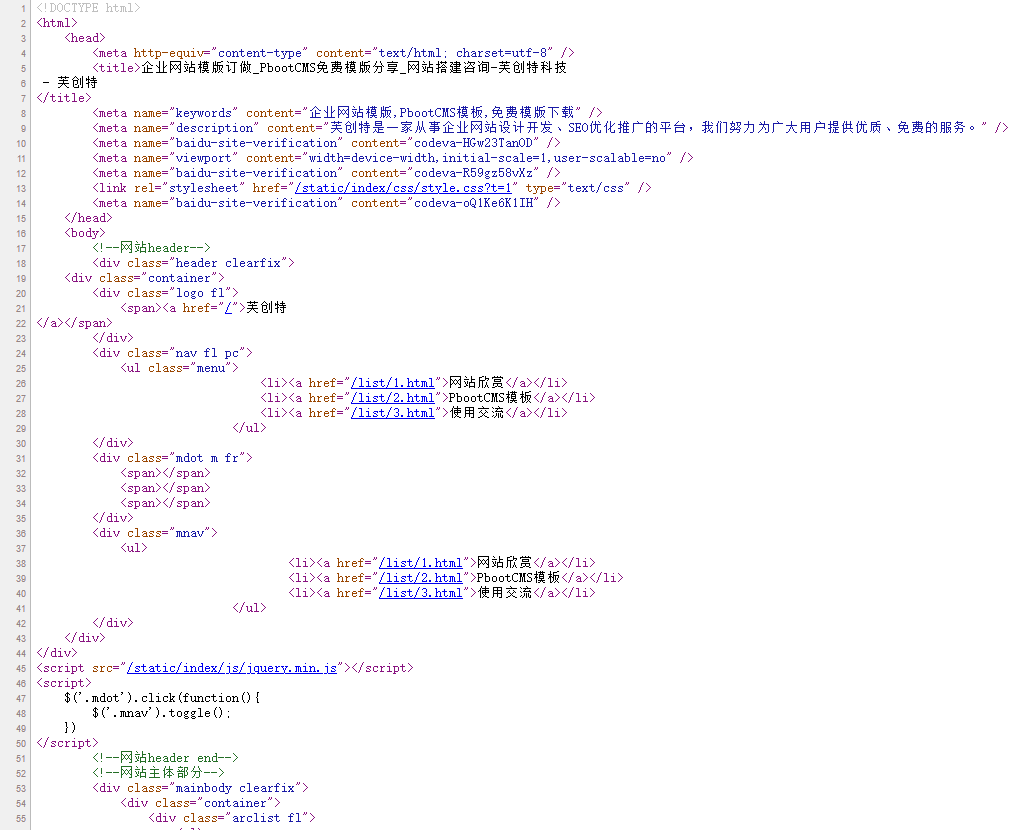
Task: Click the closing </head> tag
Action: tap(88, 218)
